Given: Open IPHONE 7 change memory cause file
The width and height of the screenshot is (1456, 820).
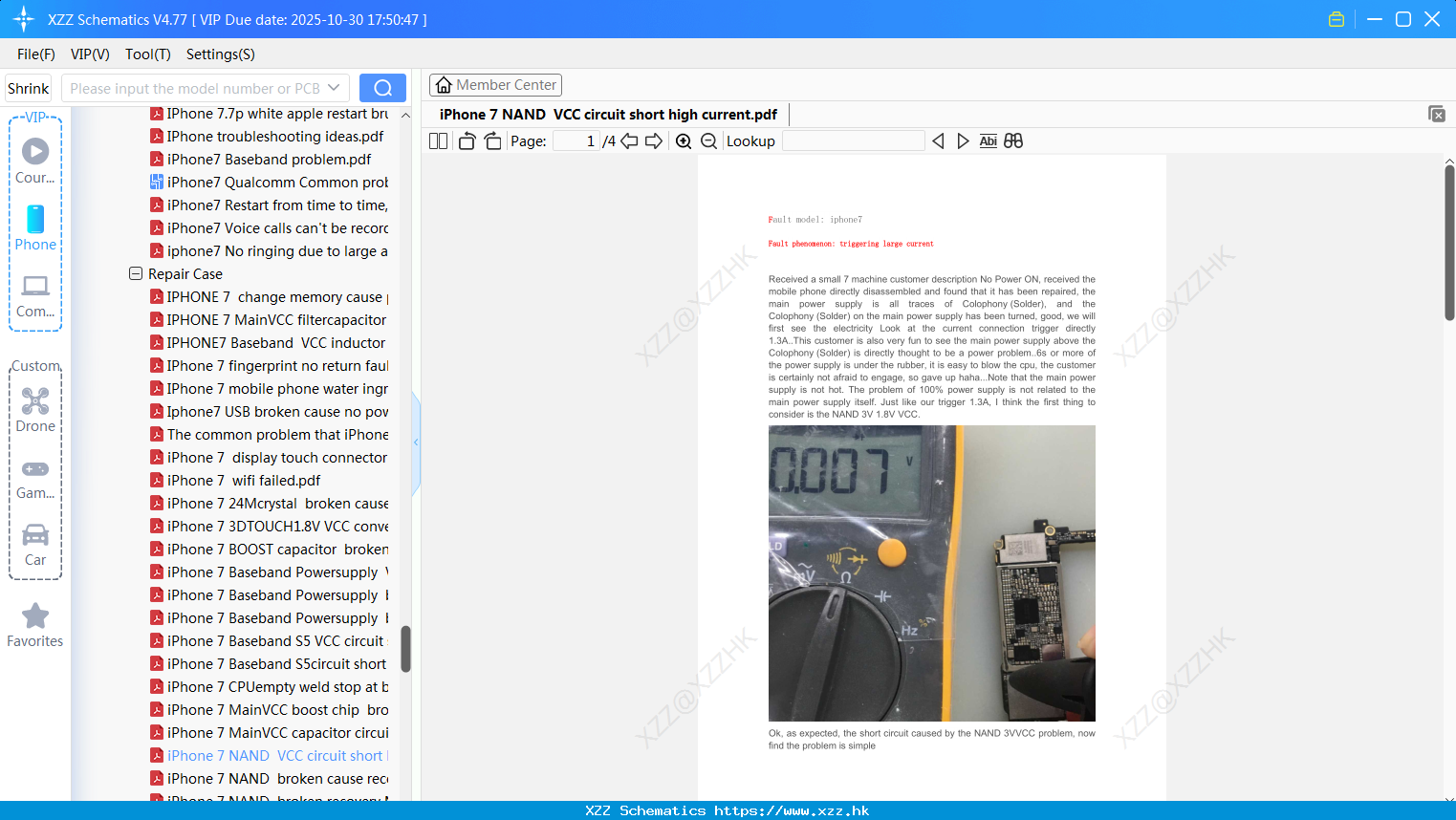Looking at the screenshot, I should coord(269,297).
